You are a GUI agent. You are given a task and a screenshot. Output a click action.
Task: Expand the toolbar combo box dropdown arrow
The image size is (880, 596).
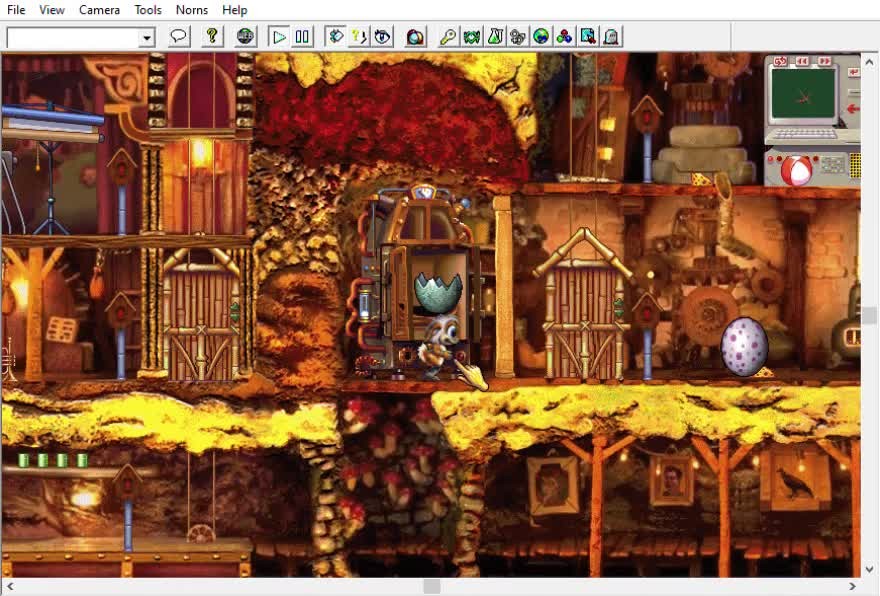[x=147, y=38]
